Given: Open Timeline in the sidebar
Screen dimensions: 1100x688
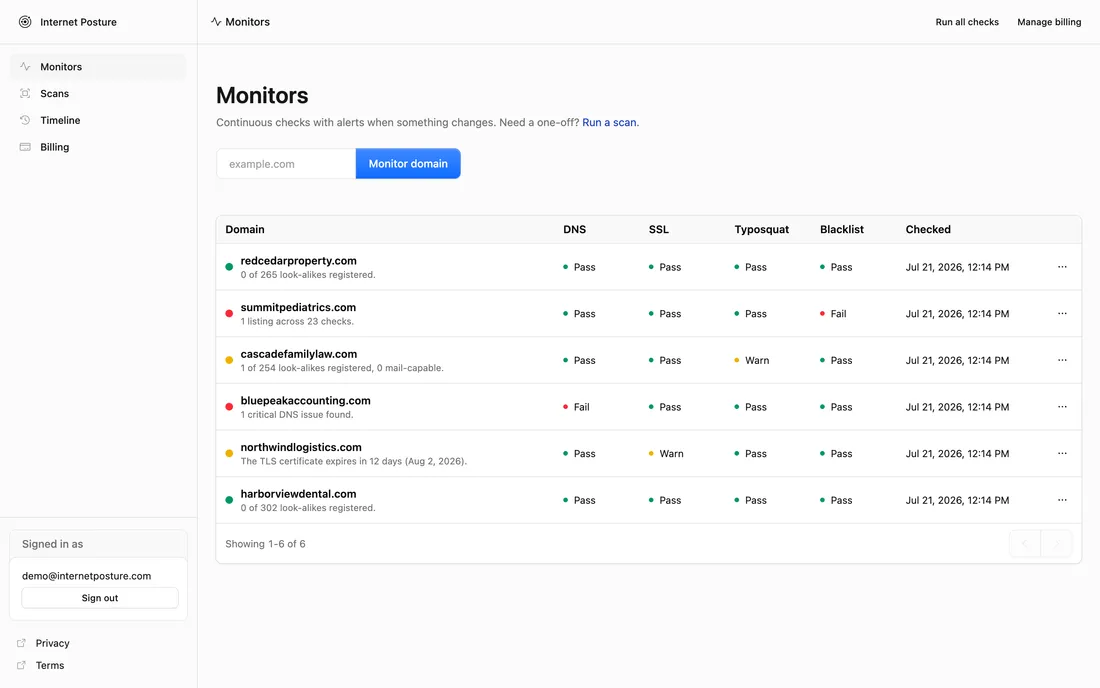Looking at the screenshot, I should pyautogui.click(x=98, y=120).
